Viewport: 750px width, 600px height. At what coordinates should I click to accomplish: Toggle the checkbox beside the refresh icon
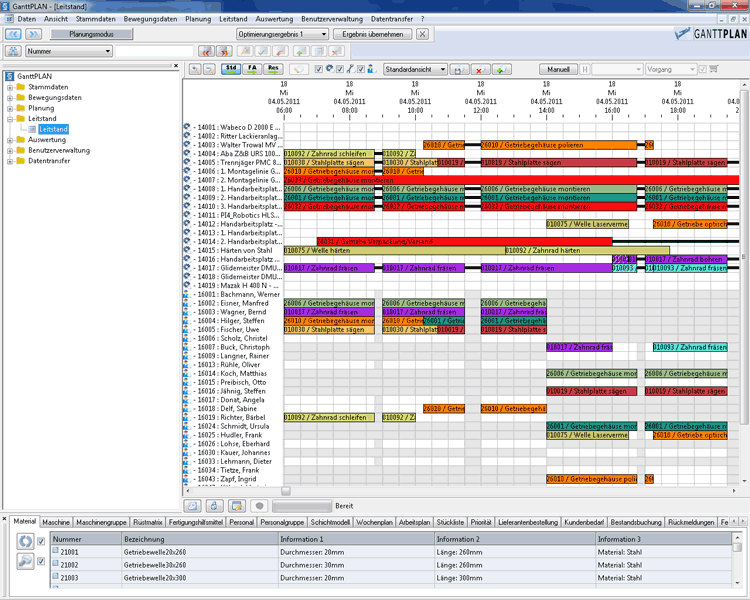click(41, 541)
